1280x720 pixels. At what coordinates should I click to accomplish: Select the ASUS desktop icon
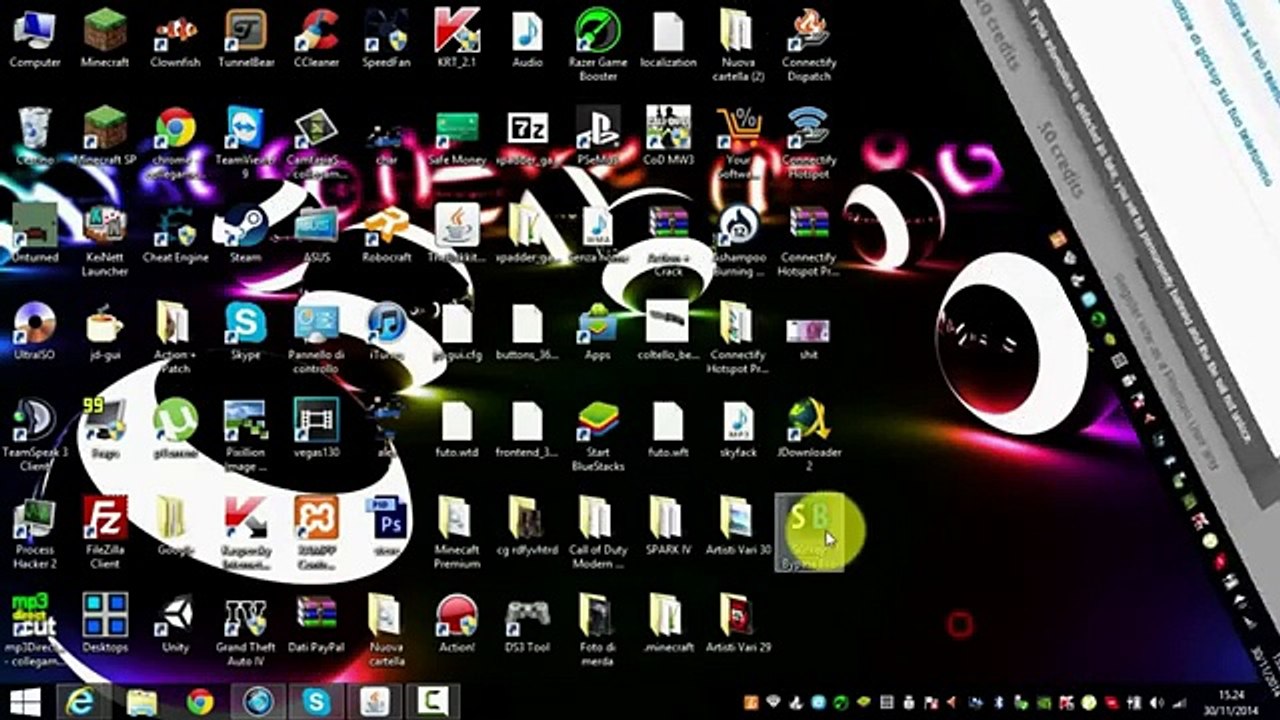[315, 233]
